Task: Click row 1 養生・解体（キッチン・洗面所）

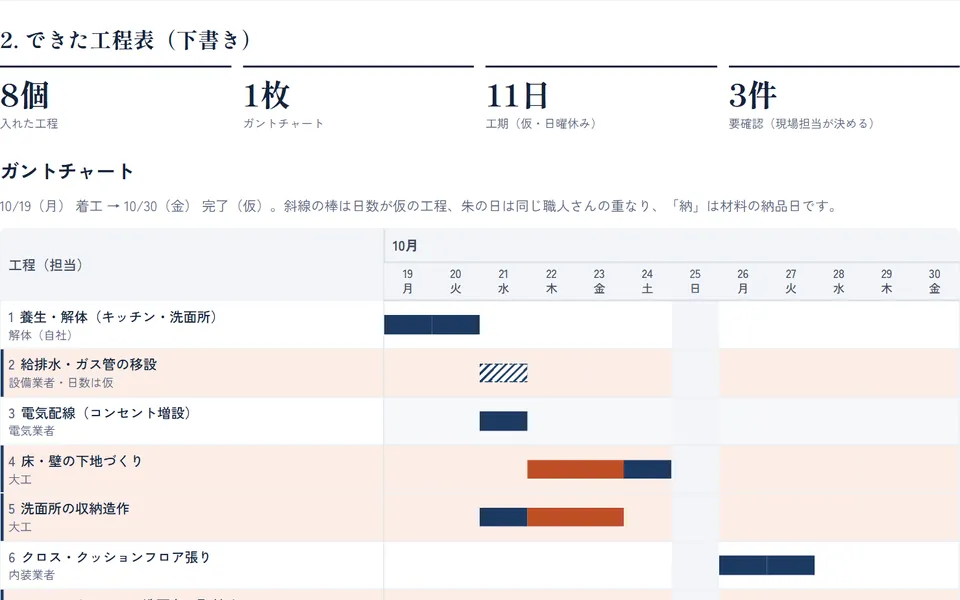Action: pos(480,324)
